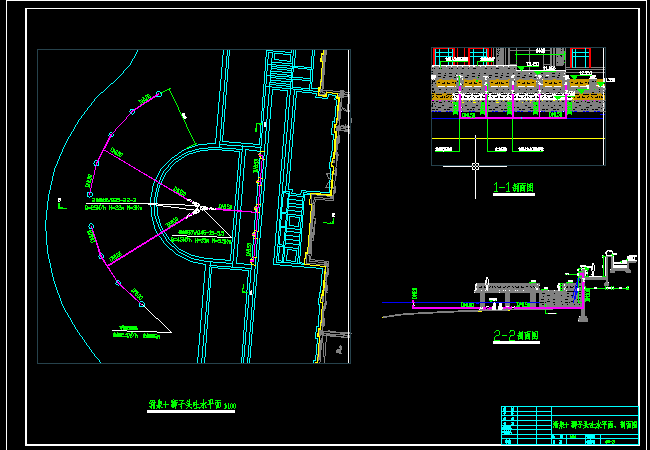650x450 pixels.
Task: Click the drawing name in the title block
Action: click(x=593, y=424)
